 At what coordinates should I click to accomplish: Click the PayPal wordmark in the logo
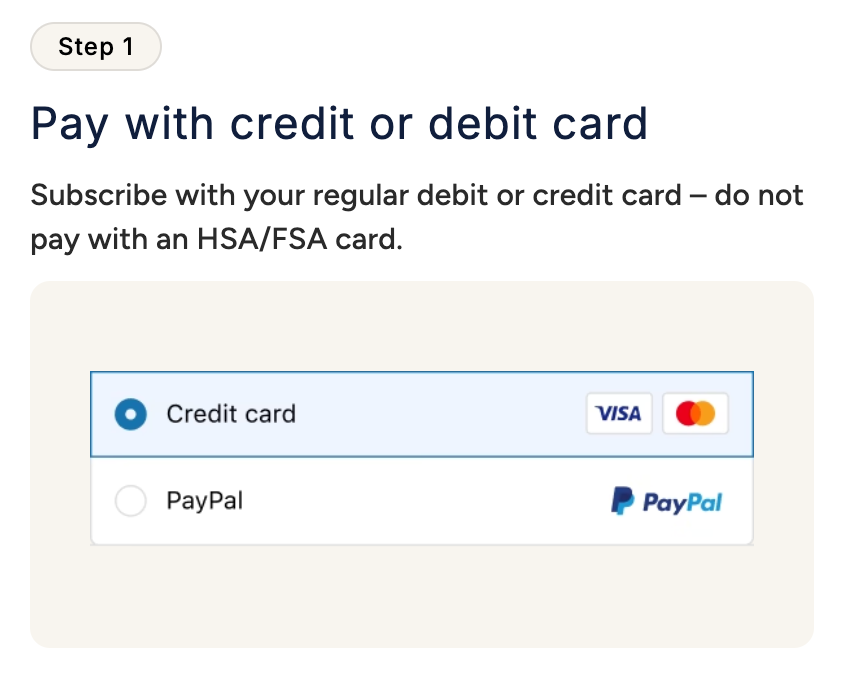pos(682,502)
